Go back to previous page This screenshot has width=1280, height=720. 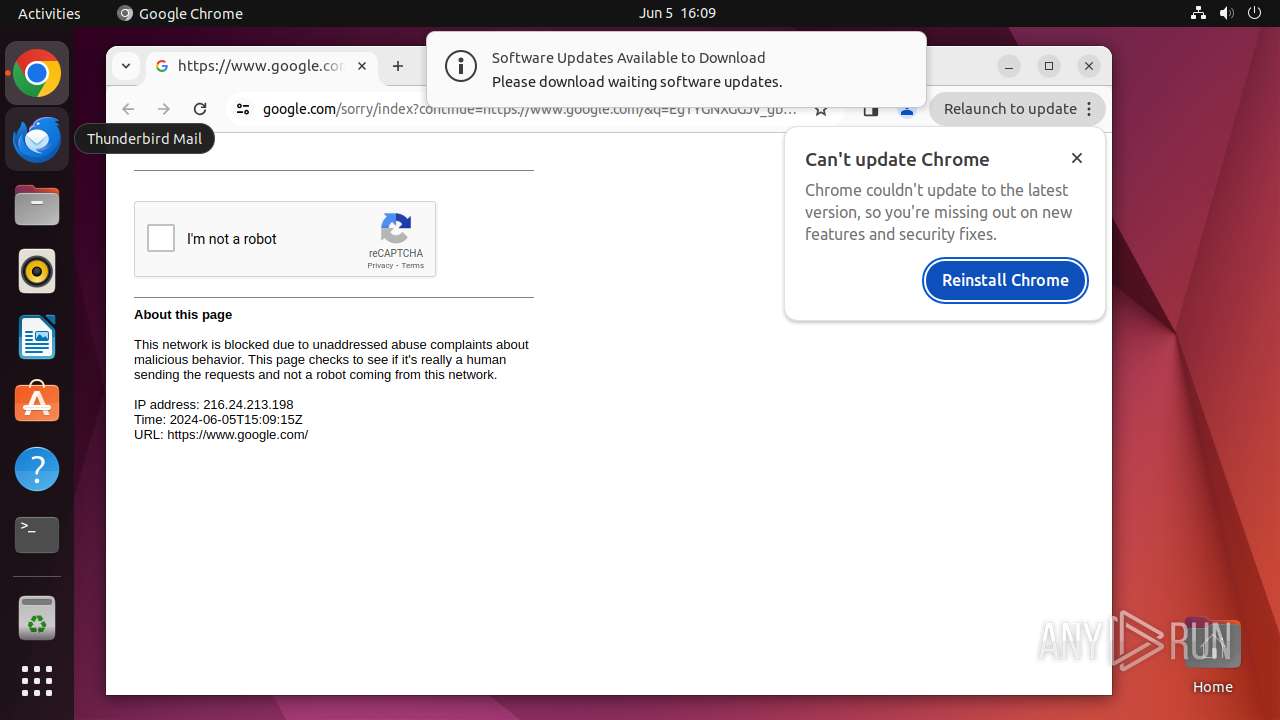click(128, 109)
